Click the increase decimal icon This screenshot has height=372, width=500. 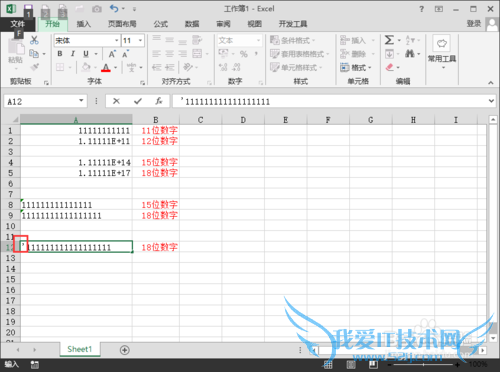pyautogui.click(x=223, y=67)
